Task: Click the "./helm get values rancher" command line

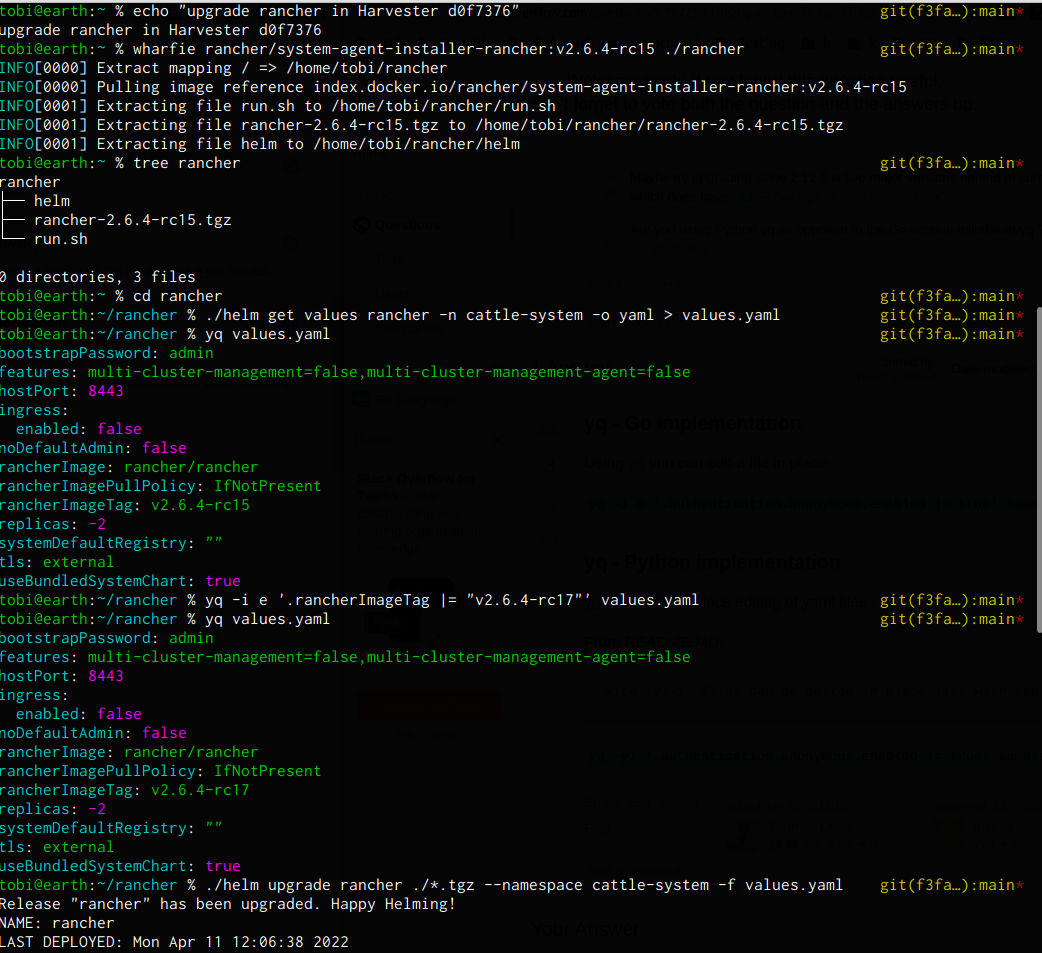Action: [x=390, y=315]
